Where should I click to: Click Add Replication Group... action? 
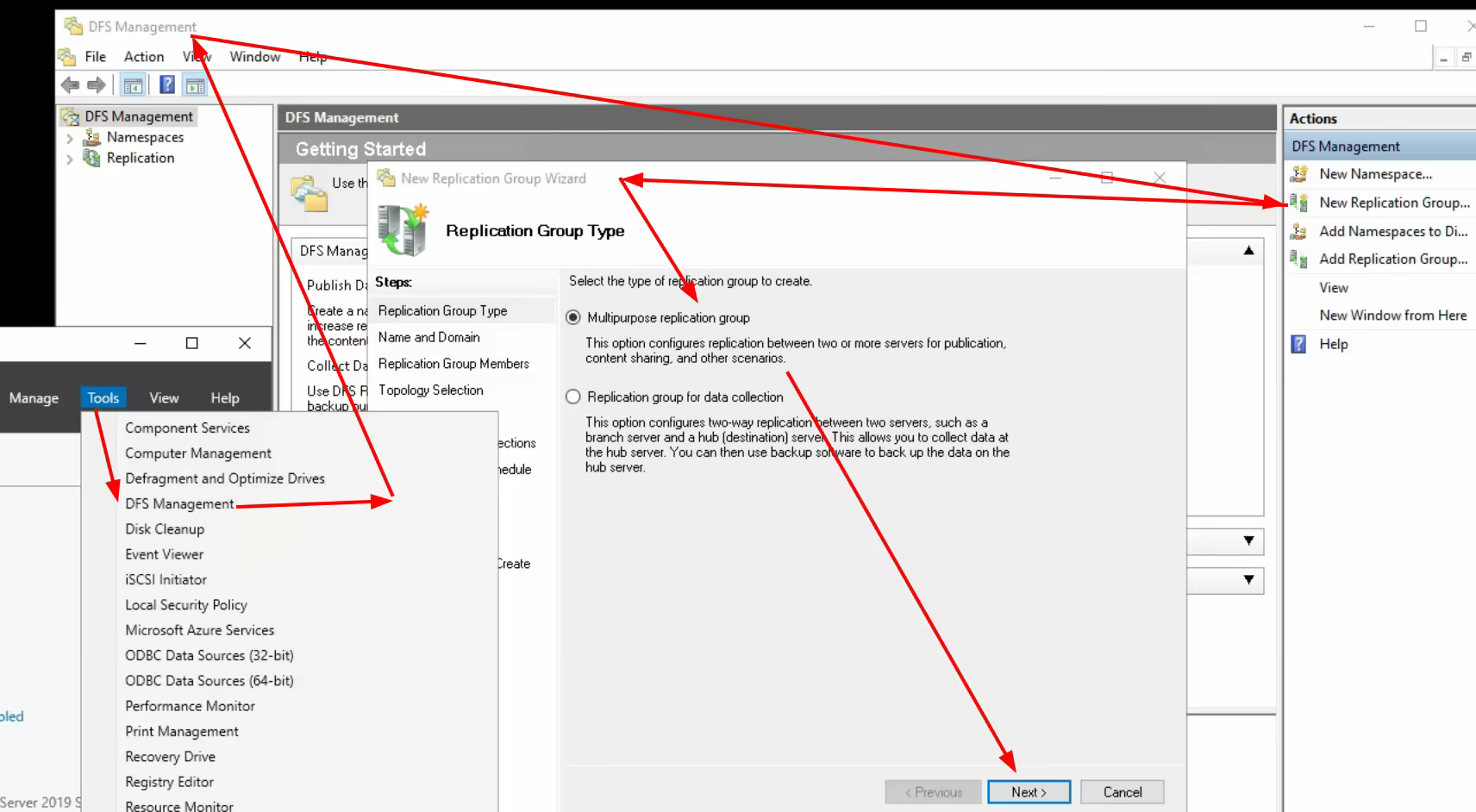tap(1393, 259)
